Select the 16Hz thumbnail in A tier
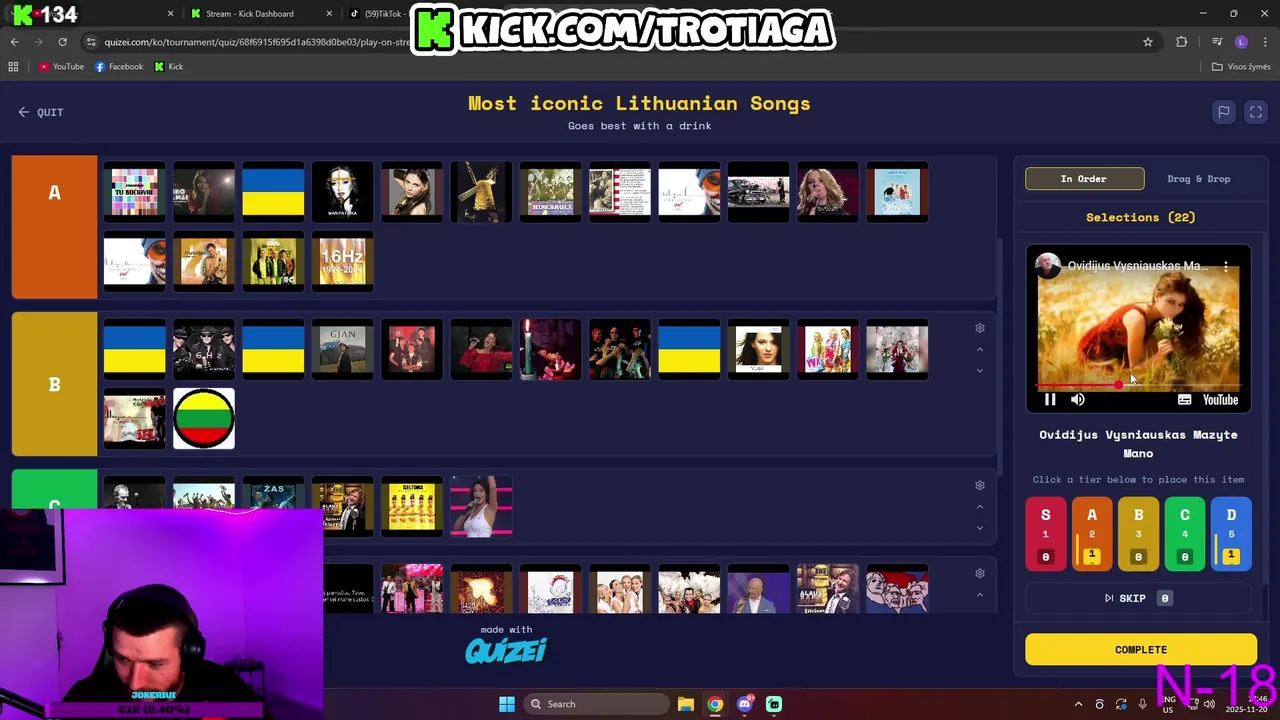Viewport: 1280px width, 720px height. click(x=342, y=261)
